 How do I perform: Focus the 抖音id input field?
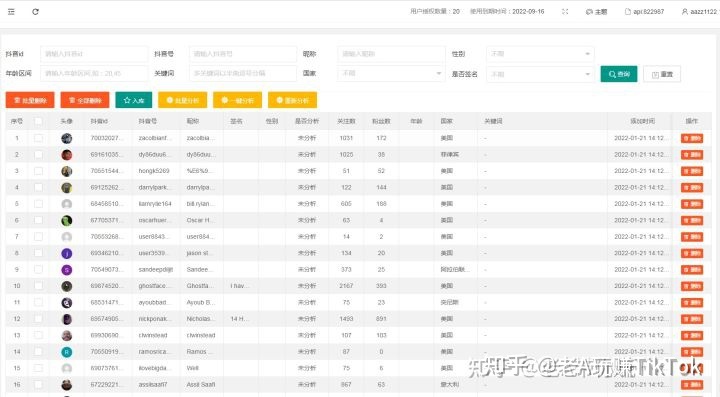(x=94, y=54)
